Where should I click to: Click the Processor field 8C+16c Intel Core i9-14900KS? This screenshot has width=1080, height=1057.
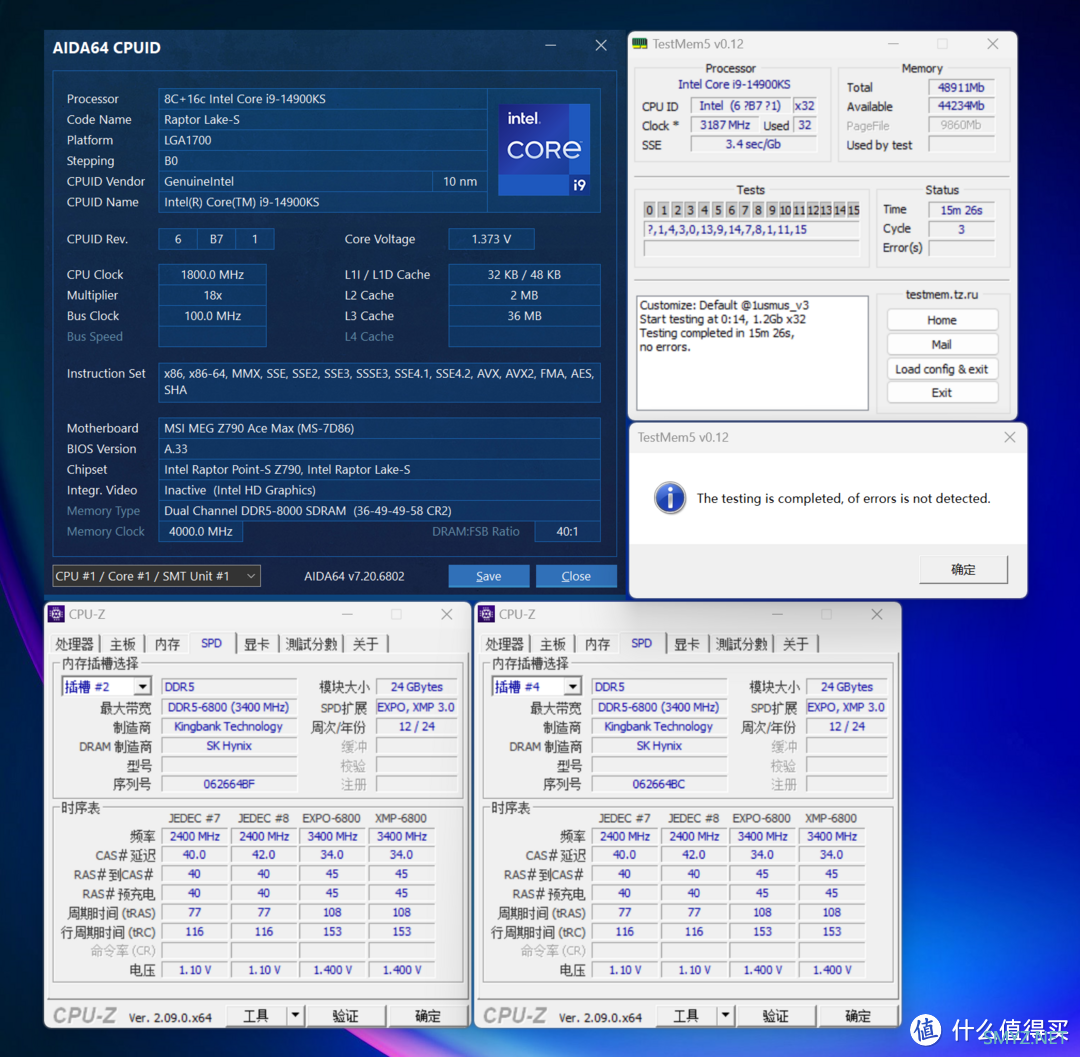point(322,98)
